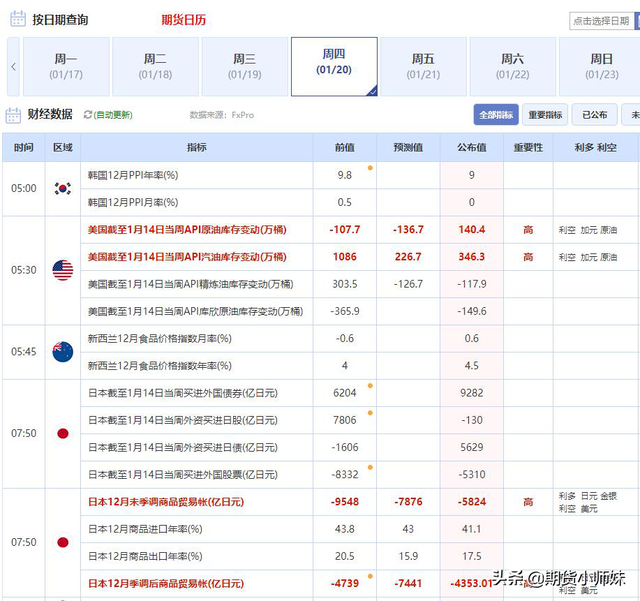Select the 周六 (01/22) tab
The width and height of the screenshot is (640, 601).
(513, 67)
